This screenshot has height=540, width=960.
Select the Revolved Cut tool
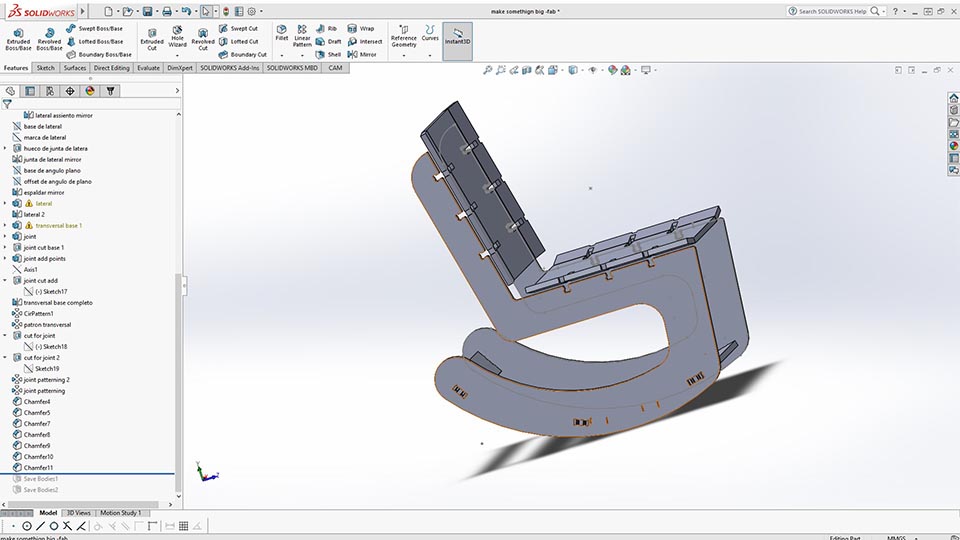pos(203,39)
